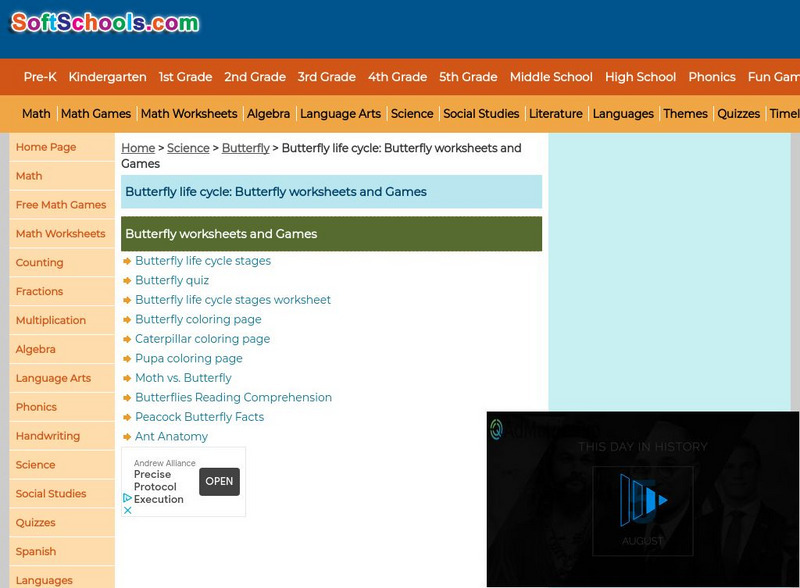Open the Language Arts subject menu item
Viewport: 800px width, 588px height.
tap(340, 114)
